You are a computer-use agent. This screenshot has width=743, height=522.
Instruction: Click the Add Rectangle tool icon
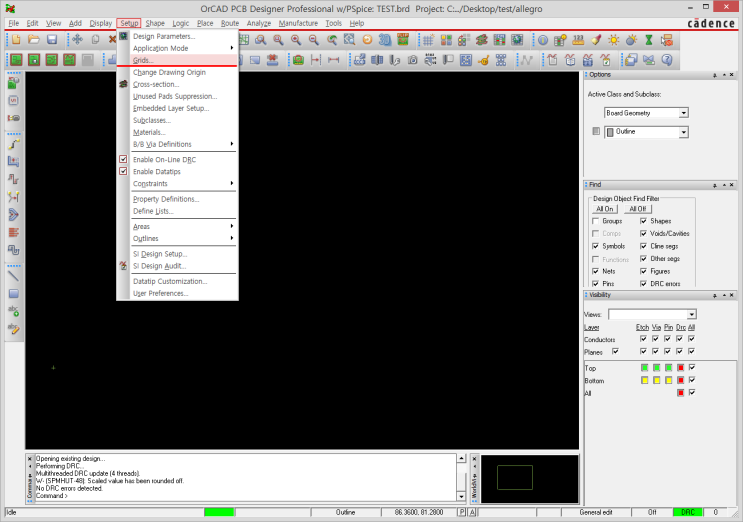(x=14, y=294)
